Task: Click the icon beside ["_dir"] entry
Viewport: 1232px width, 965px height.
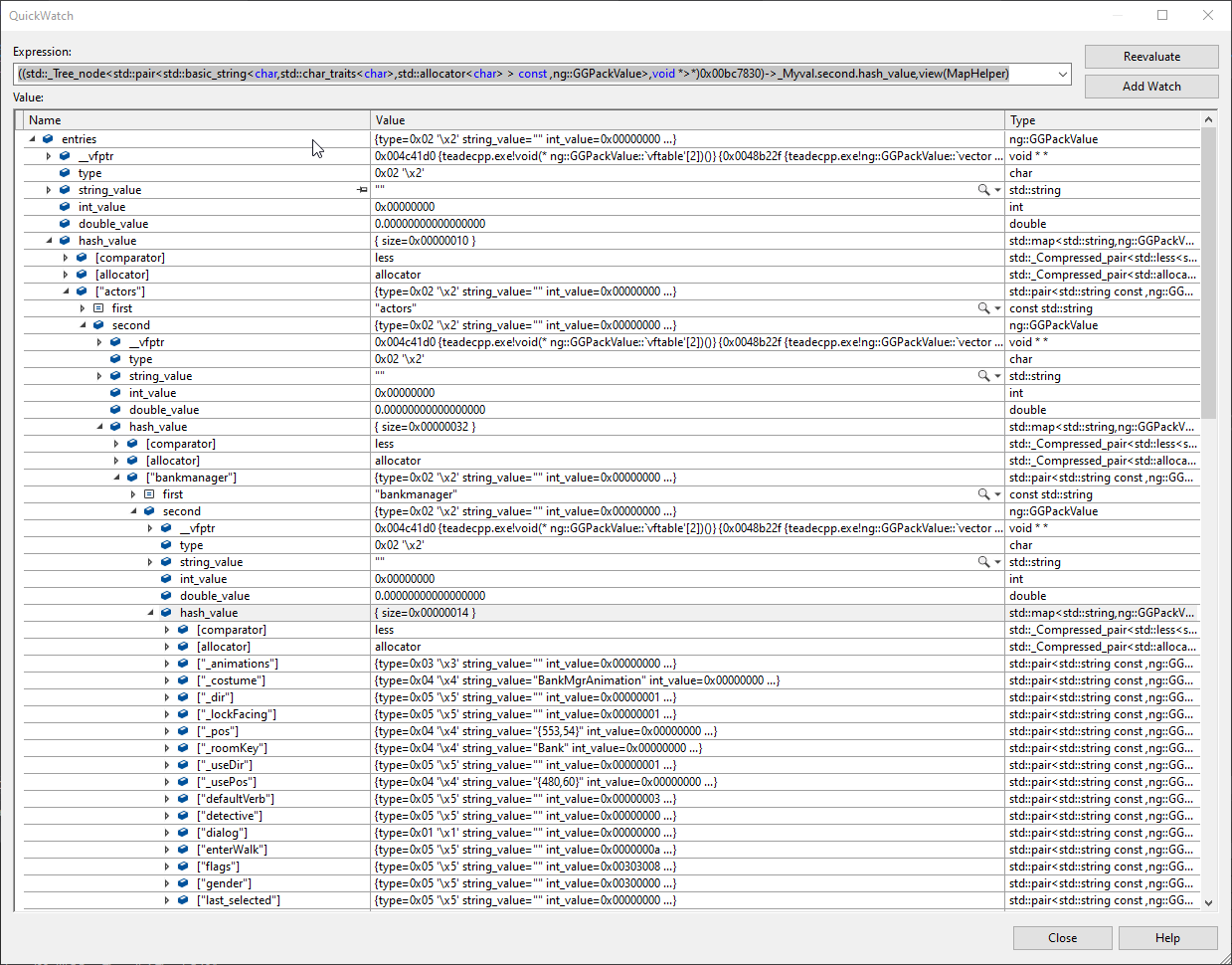Action: click(x=183, y=697)
